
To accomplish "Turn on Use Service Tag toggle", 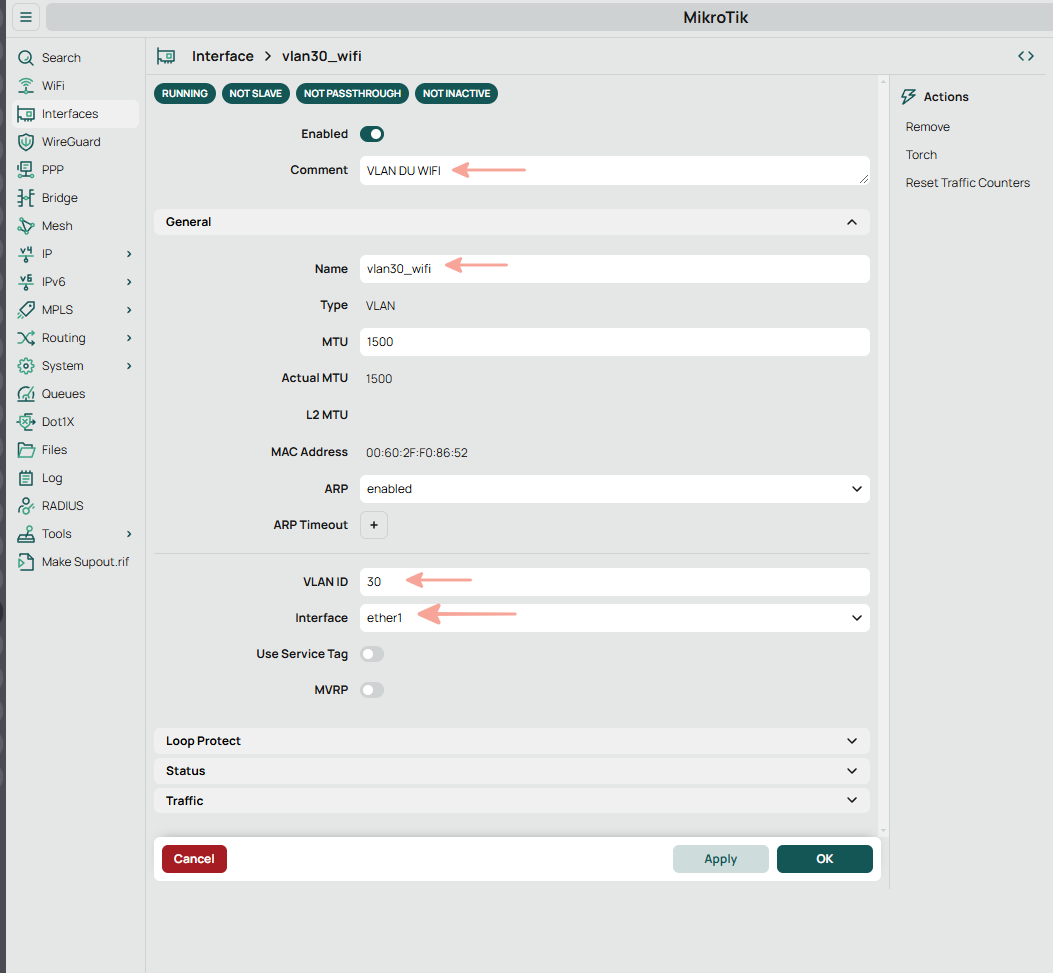I will coord(372,654).
